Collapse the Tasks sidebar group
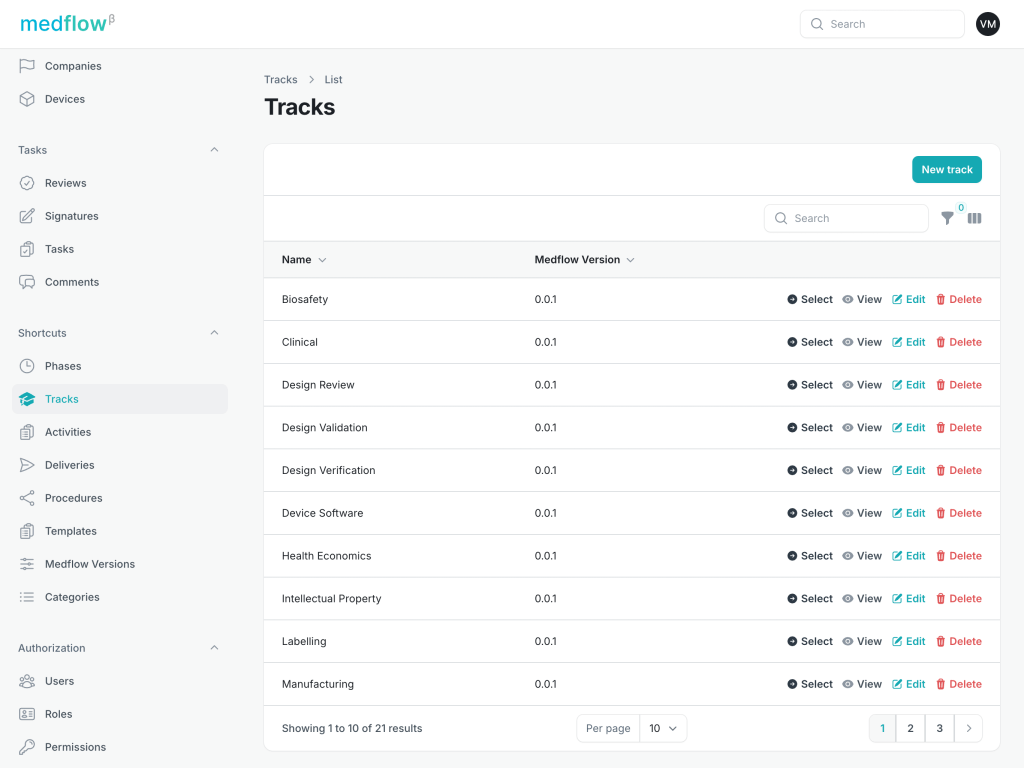This screenshot has width=1024, height=768. tap(214, 150)
